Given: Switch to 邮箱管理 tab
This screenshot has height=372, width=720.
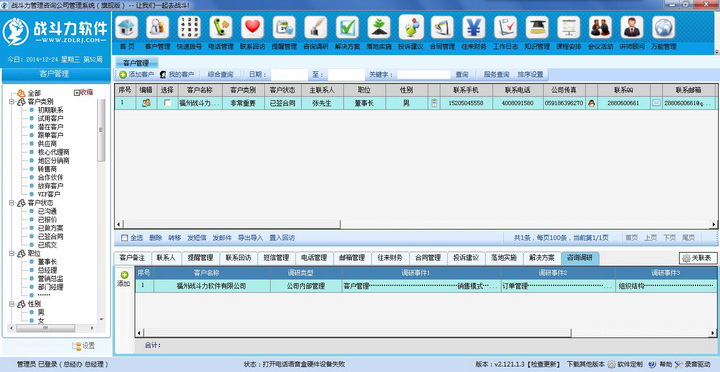Looking at the screenshot, I should click(352, 258).
